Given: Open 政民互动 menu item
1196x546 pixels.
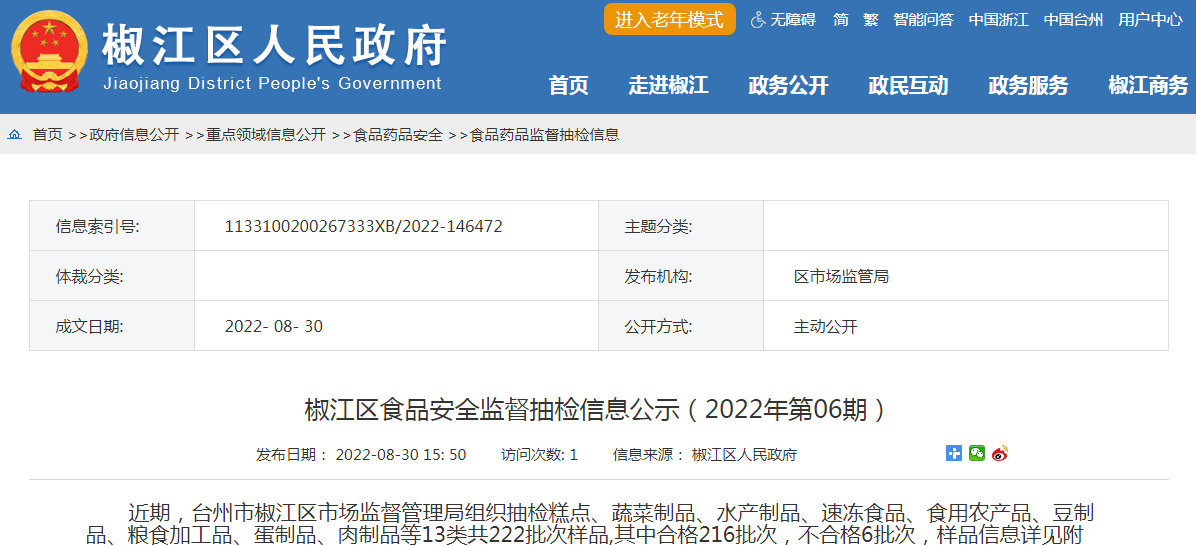Looking at the screenshot, I should [x=908, y=85].
